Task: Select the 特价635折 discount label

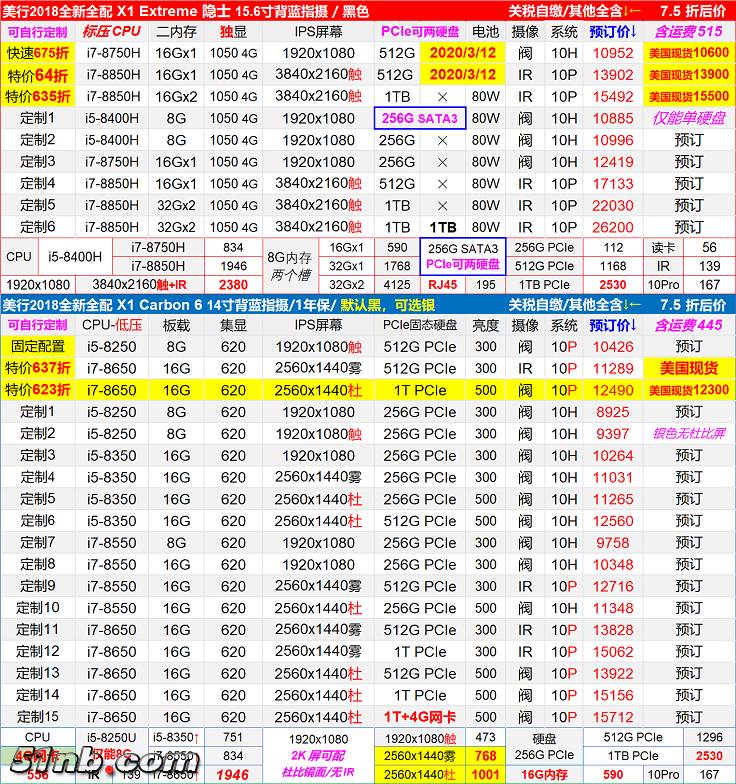Action: (x=37, y=97)
